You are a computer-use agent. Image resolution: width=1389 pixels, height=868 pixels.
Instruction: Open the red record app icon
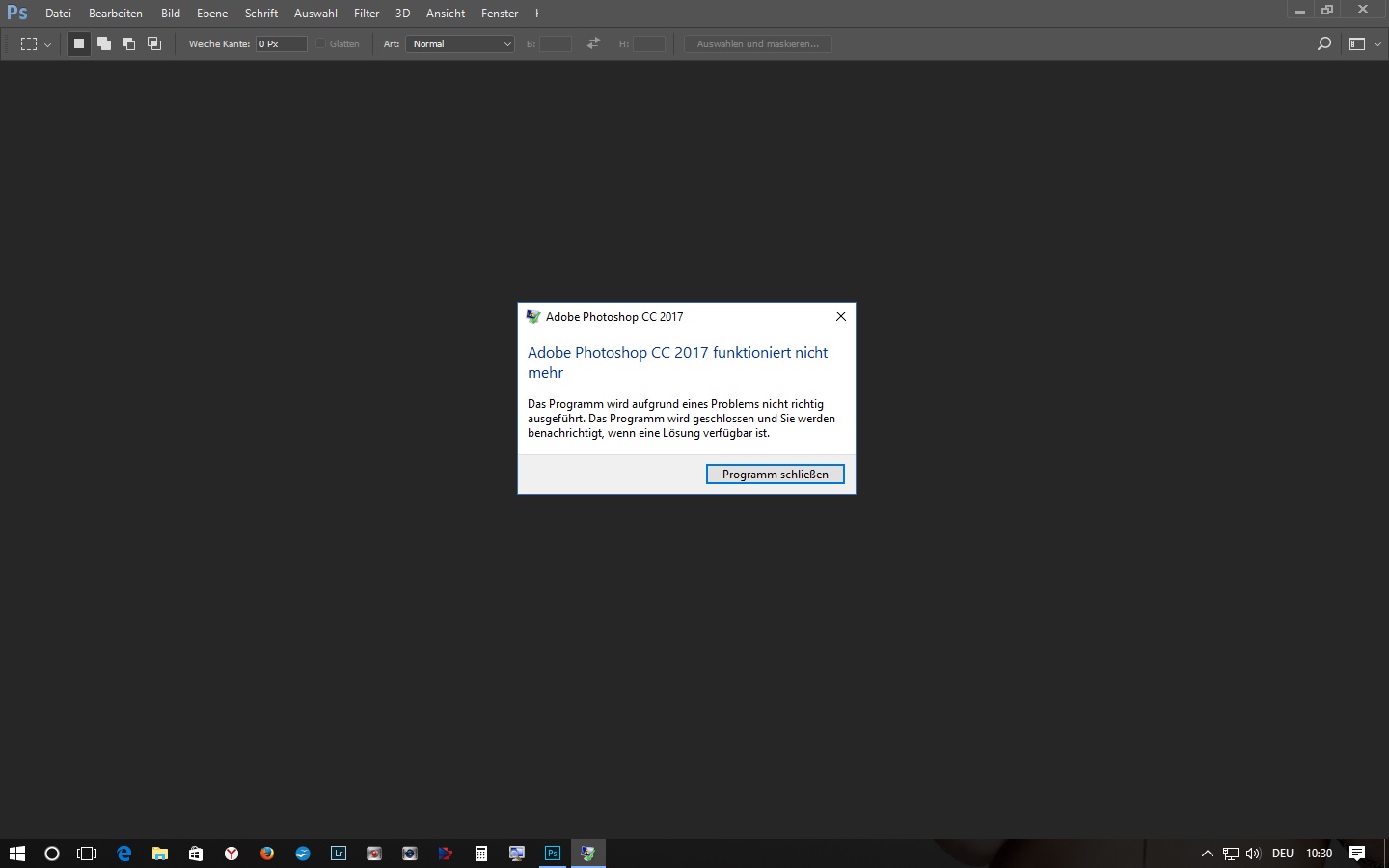[x=374, y=854]
